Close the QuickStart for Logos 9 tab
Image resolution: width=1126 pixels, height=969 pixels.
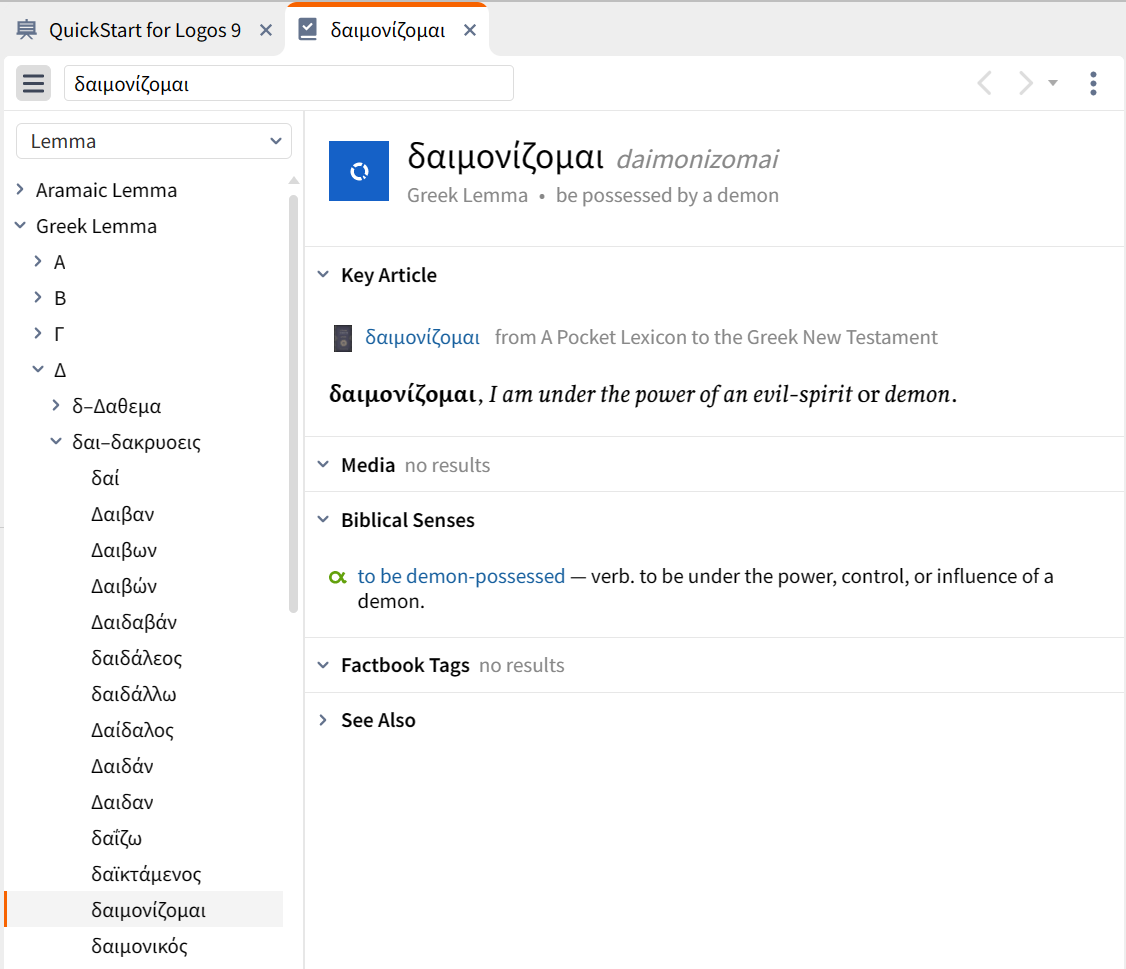(266, 30)
